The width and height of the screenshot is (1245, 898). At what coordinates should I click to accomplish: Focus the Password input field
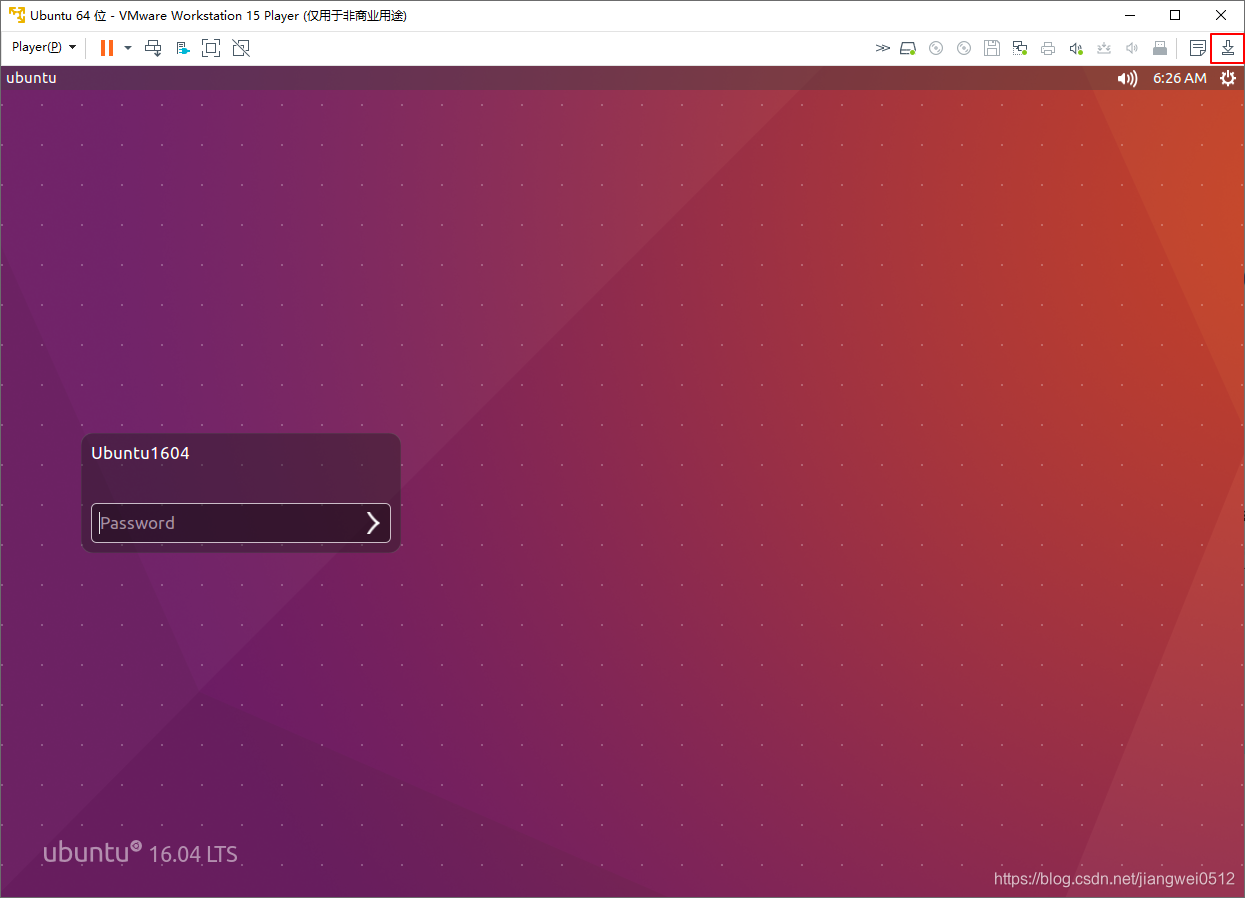(241, 523)
